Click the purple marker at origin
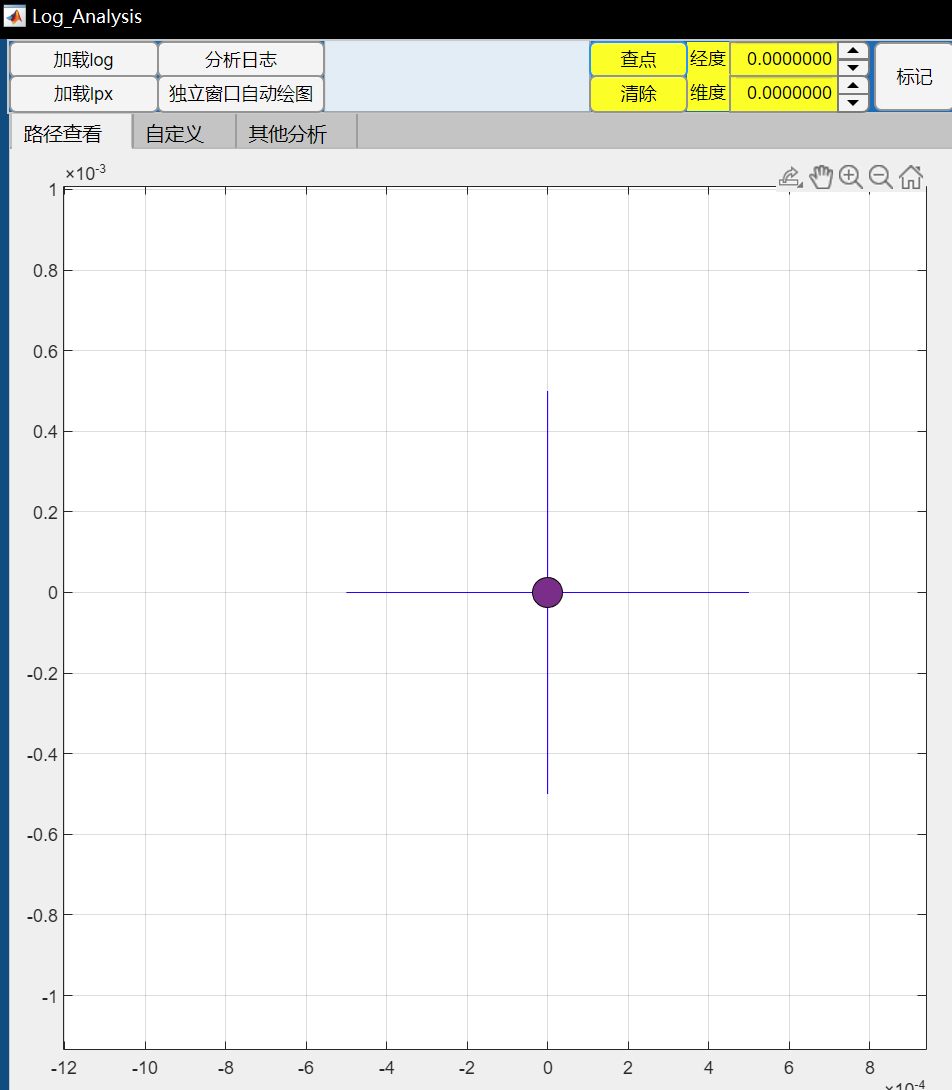The image size is (952, 1090). point(547,592)
